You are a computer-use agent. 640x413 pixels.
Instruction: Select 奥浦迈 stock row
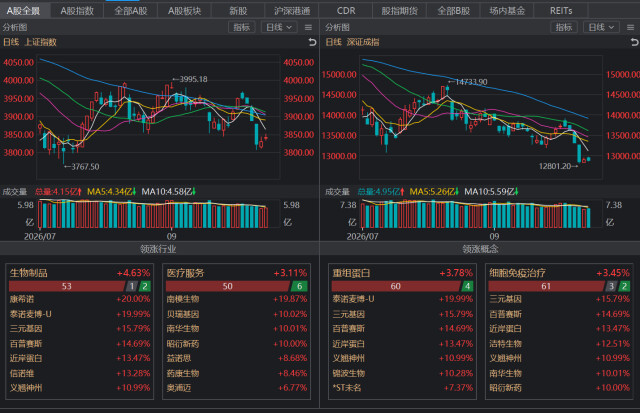[x=237, y=388]
